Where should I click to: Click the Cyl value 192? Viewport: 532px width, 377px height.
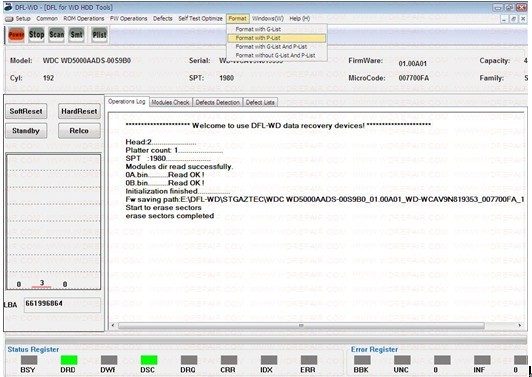point(48,78)
